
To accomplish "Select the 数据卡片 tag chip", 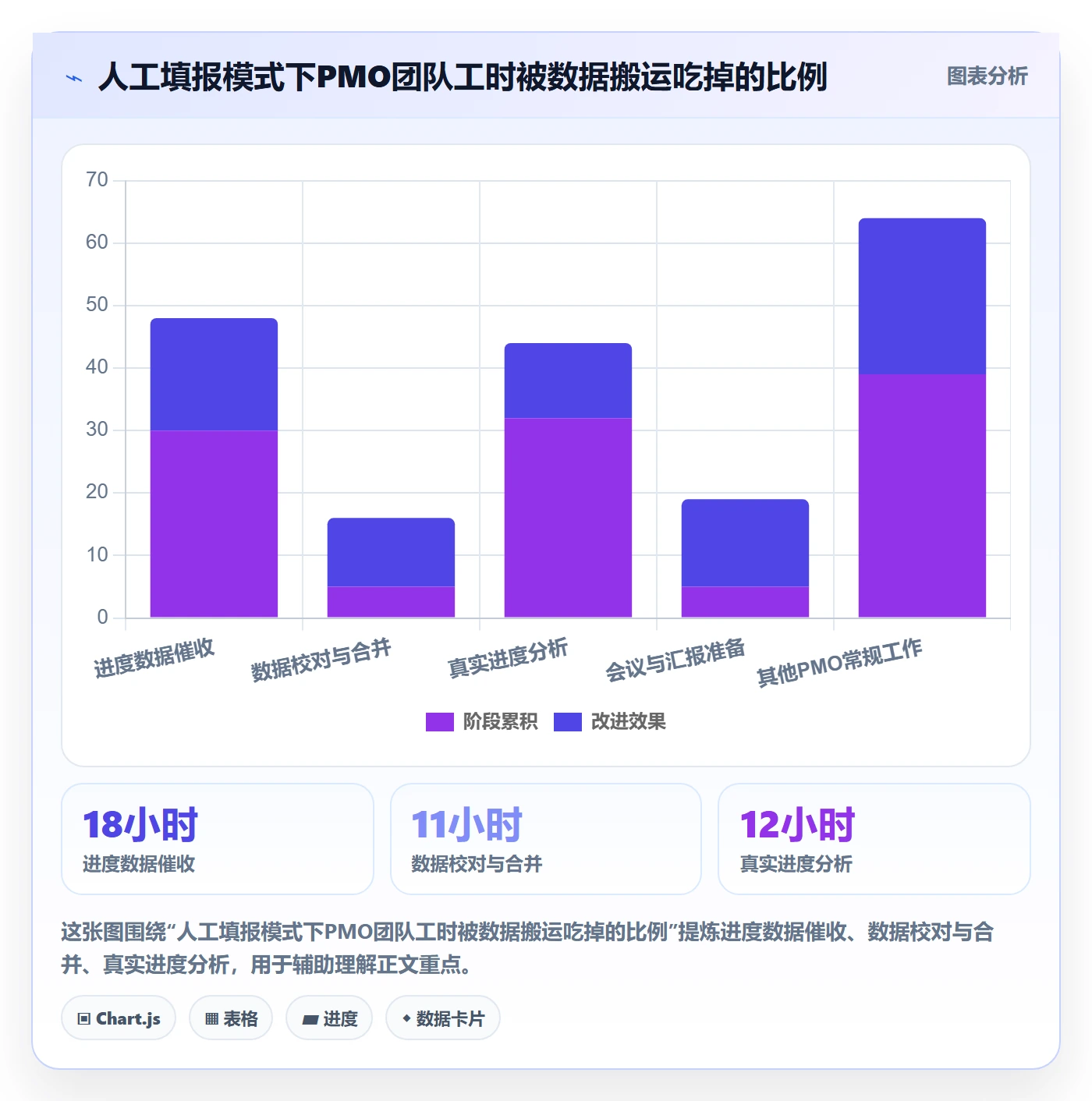I will [x=443, y=1018].
